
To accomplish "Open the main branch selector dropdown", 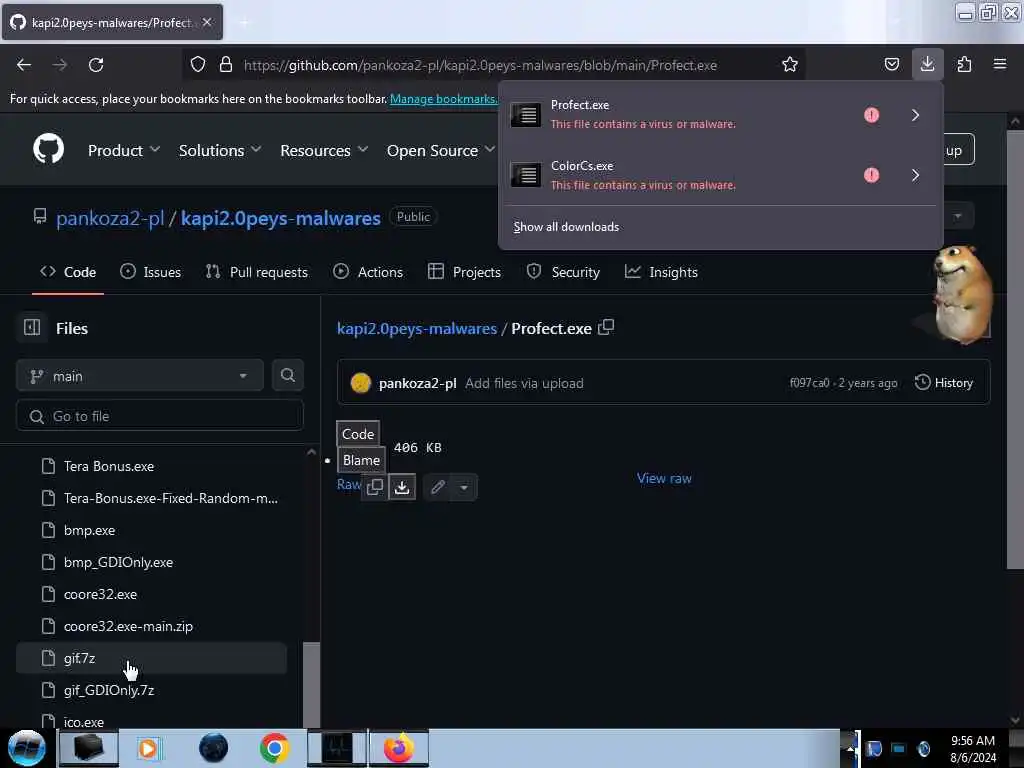I will [x=140, y=376].
